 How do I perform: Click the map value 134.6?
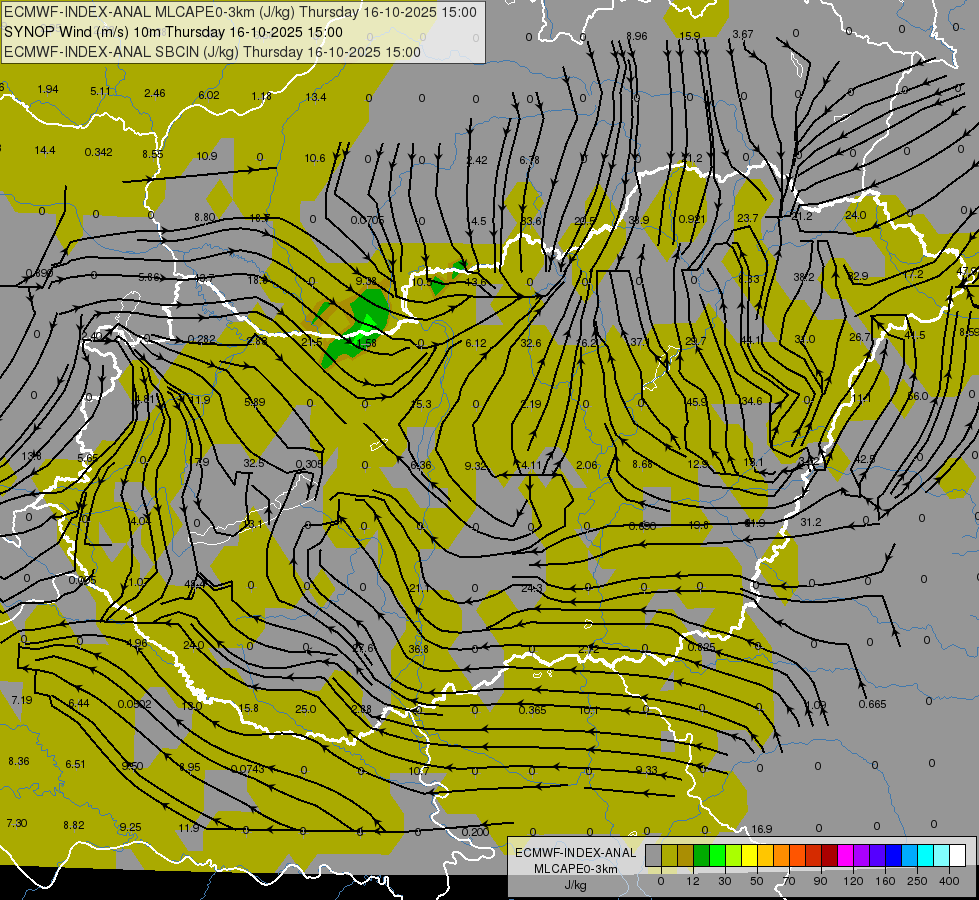point(749,401)
